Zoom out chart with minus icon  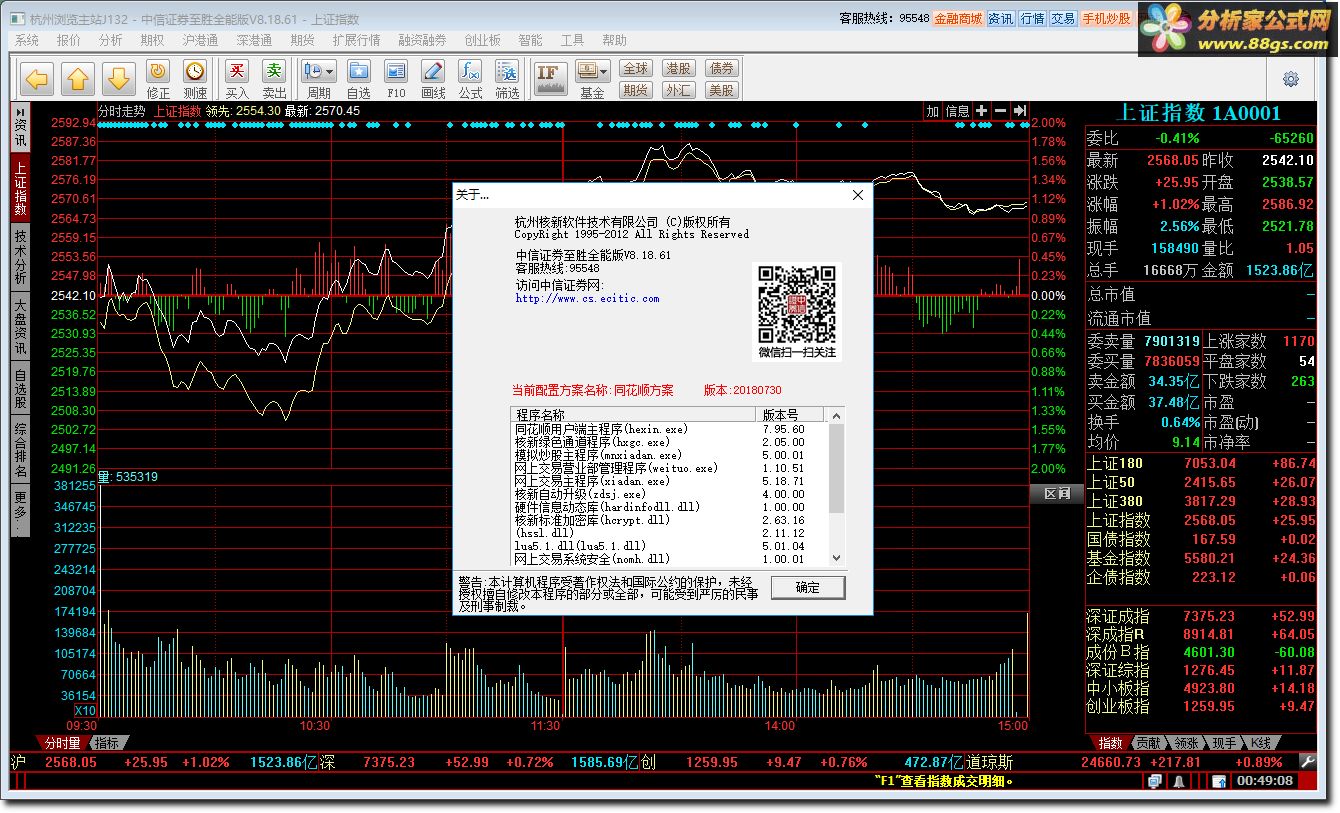pos(1001,111)
